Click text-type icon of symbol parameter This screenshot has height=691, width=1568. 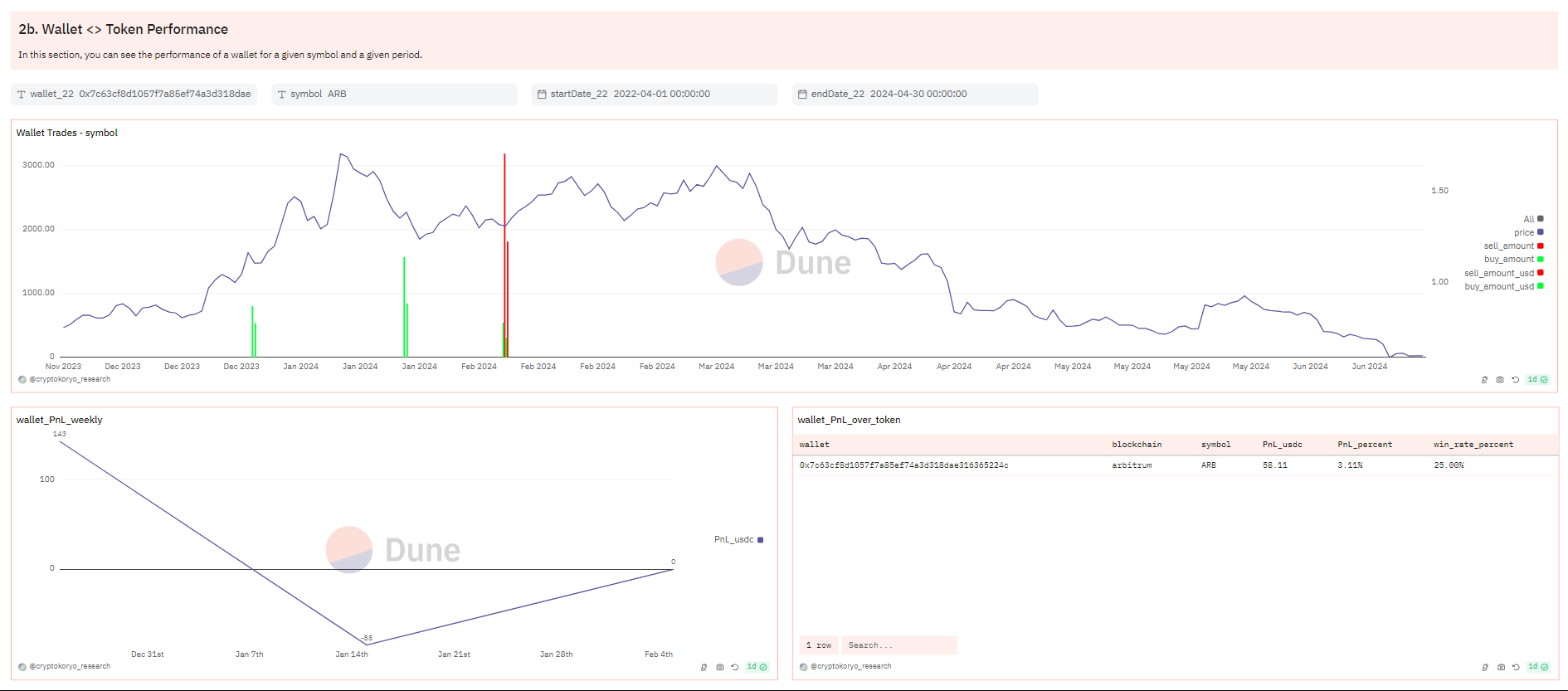click(282, 95)
